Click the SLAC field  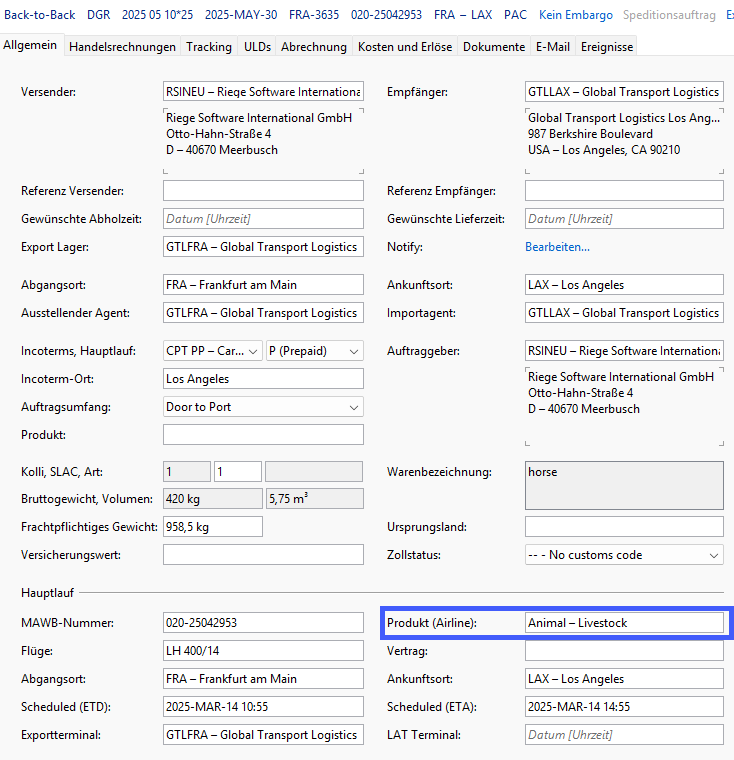point(238,472)
